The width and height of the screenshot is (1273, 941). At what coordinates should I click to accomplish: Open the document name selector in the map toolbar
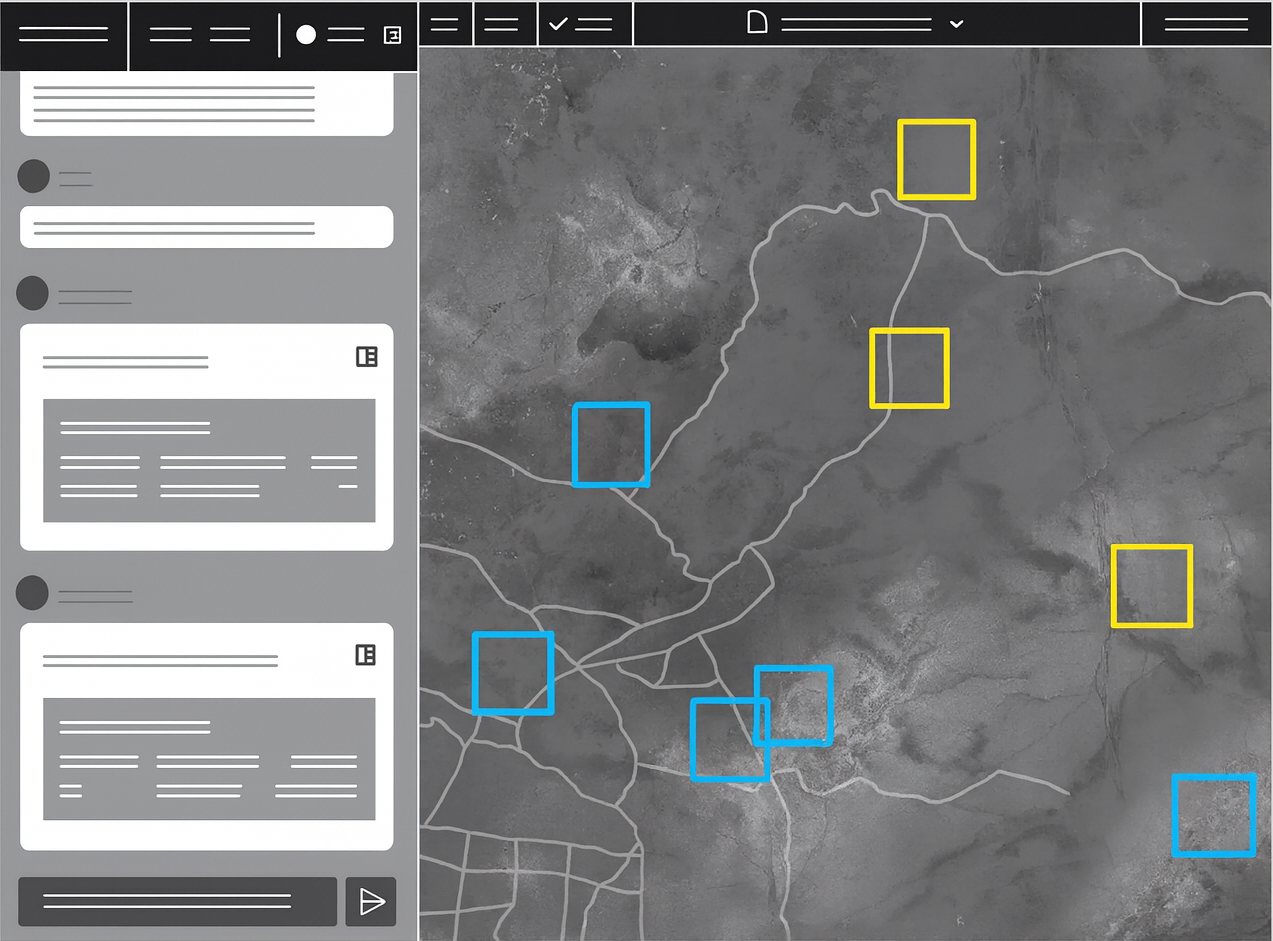point(856,24)
